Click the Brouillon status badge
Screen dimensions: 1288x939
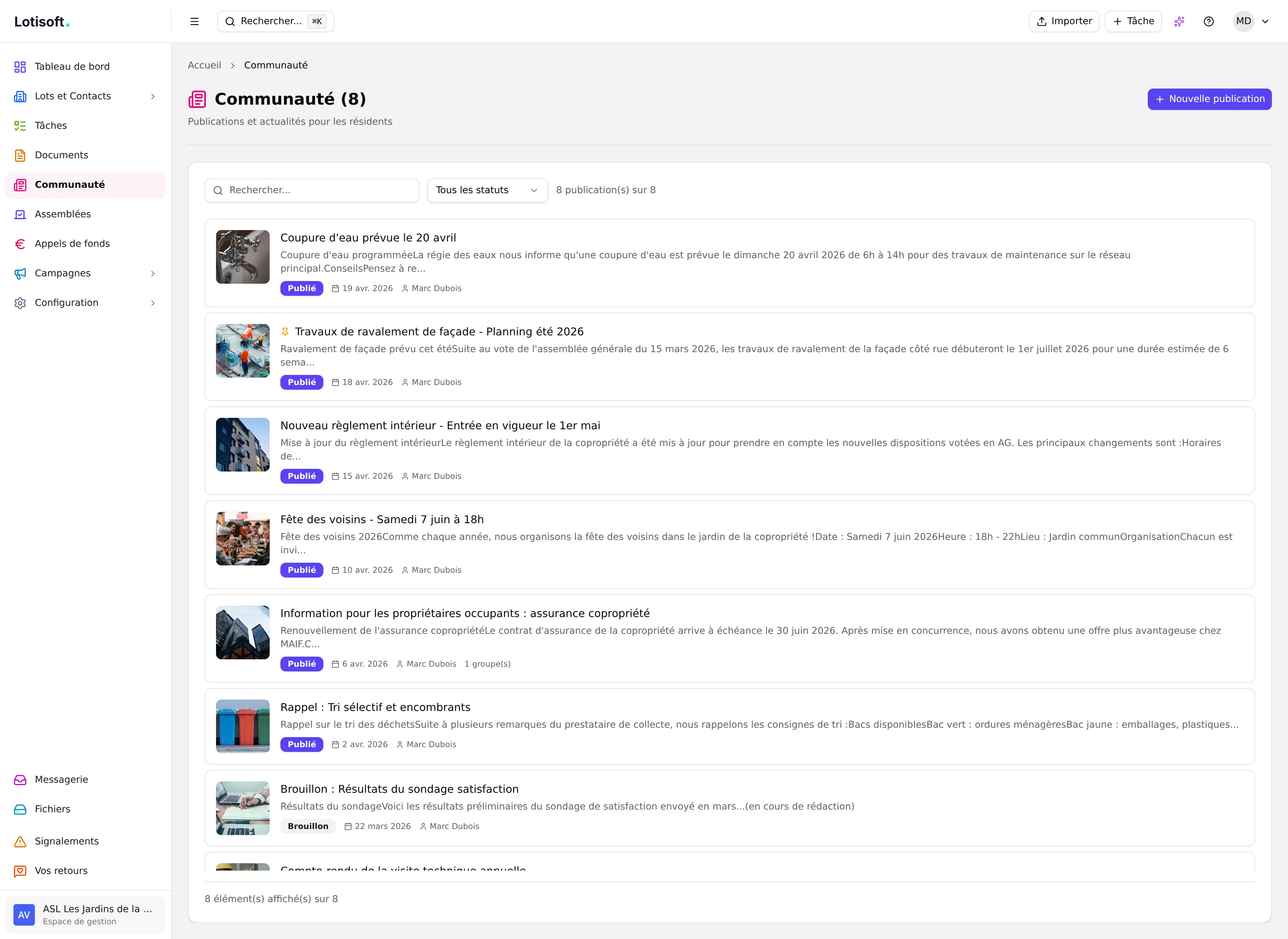point(308,826)
